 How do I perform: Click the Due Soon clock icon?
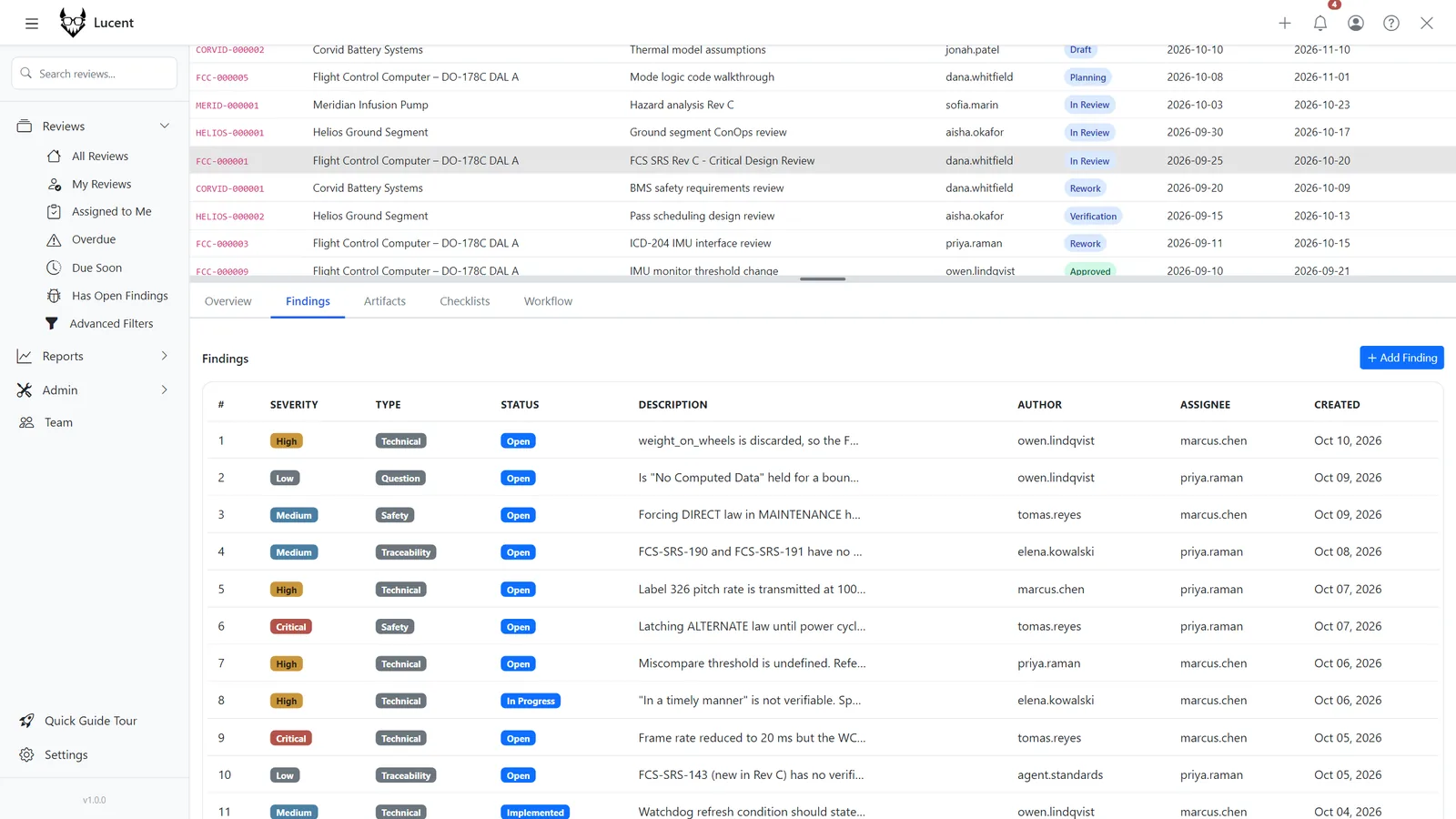tap(55, 268)
